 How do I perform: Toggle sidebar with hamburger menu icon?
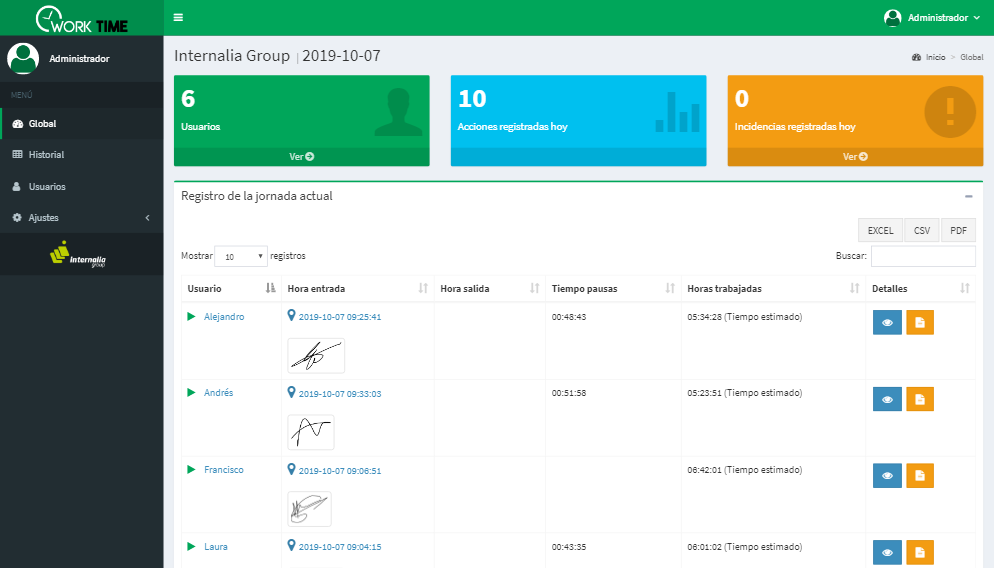178,18
